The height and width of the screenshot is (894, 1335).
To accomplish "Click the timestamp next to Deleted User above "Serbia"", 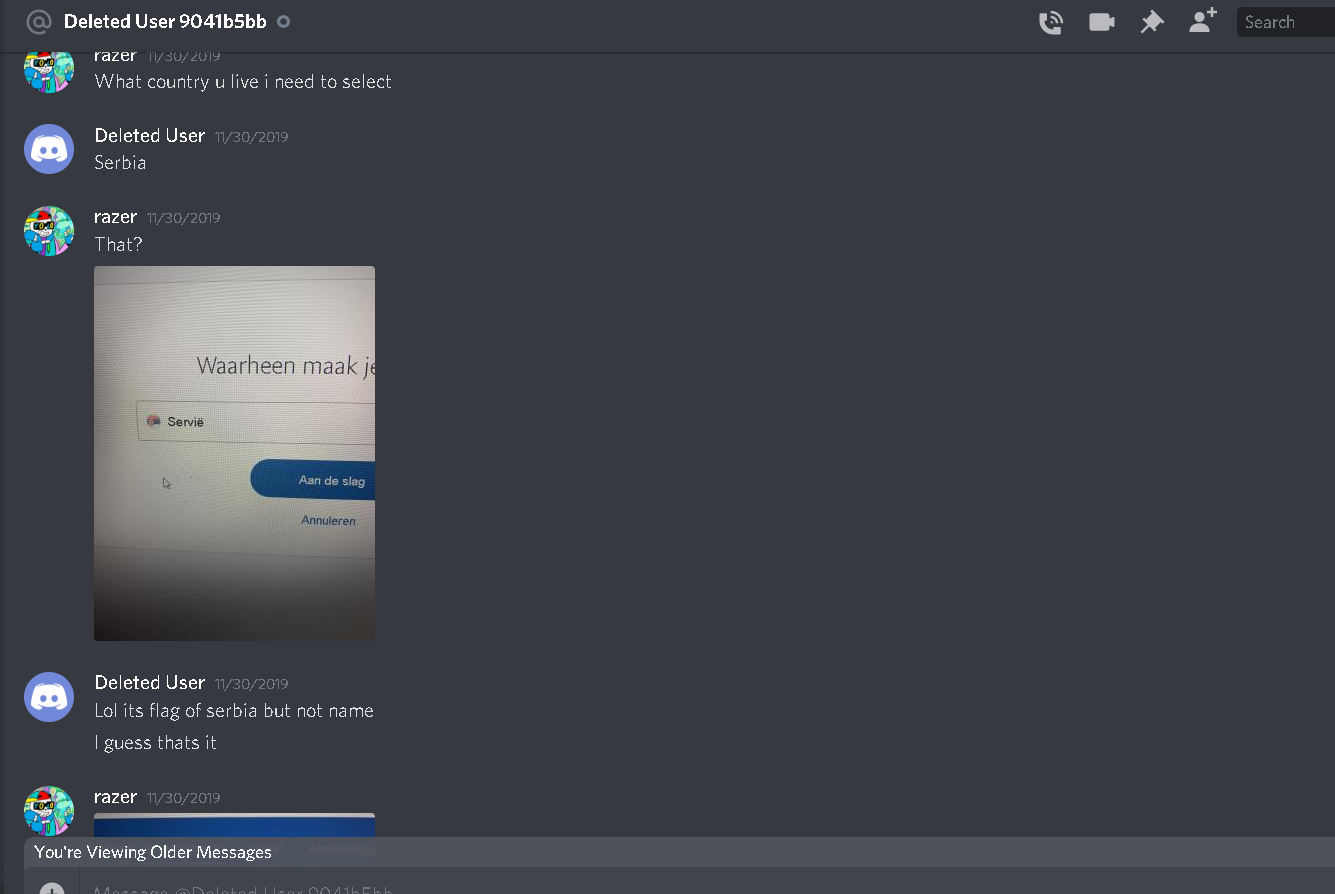I will [x=251, y=137].
